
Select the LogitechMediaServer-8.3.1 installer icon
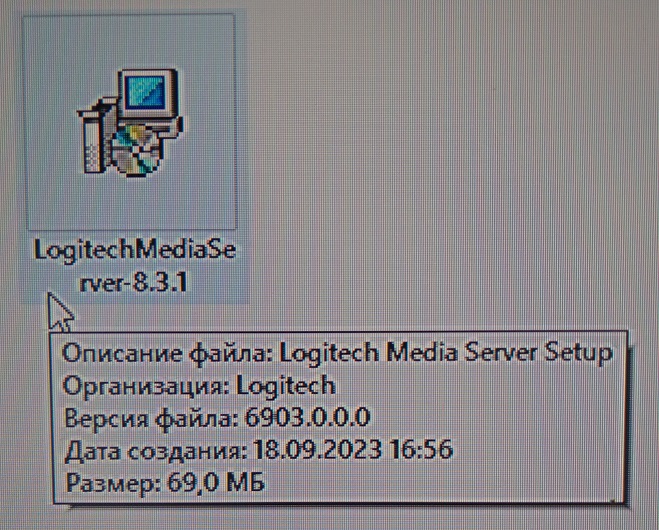point(130,122)
